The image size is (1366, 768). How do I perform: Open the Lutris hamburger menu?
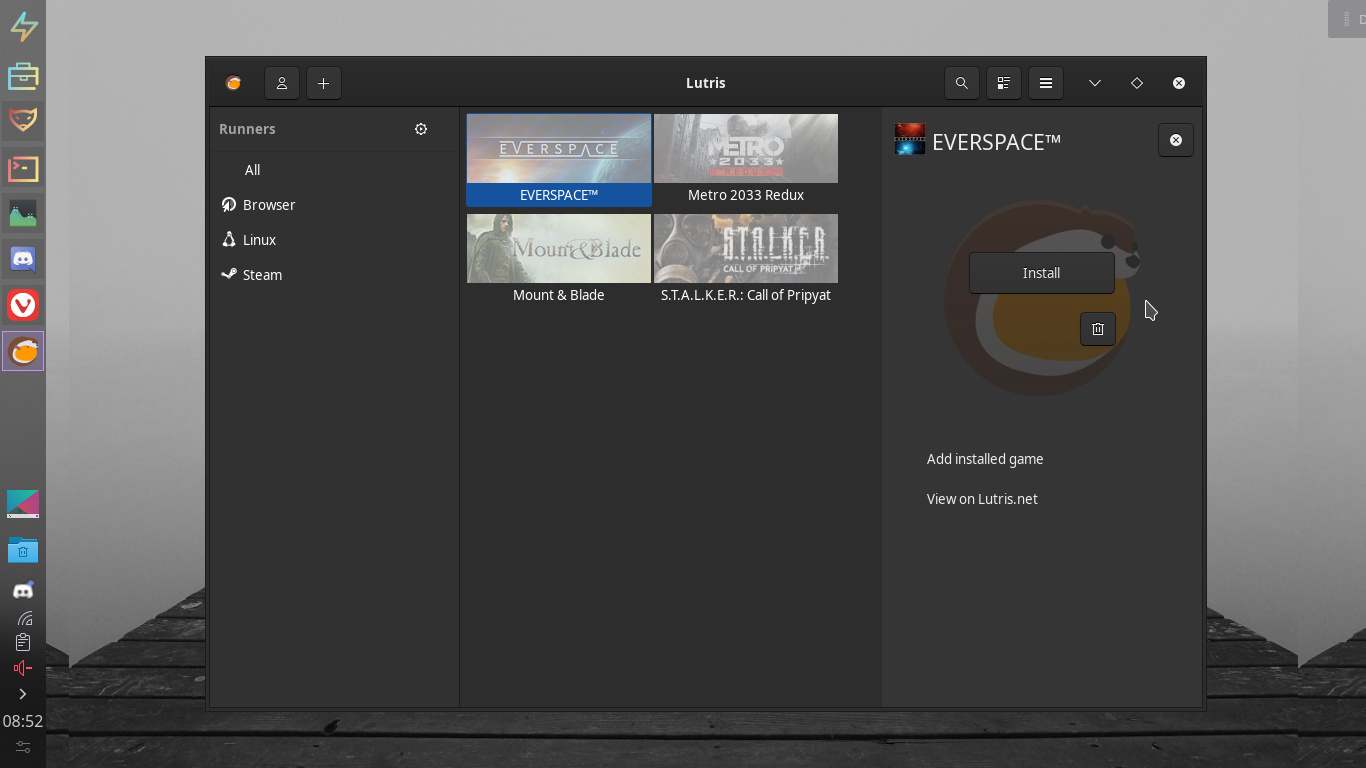pyautogui.click(x=1046, y=83)
